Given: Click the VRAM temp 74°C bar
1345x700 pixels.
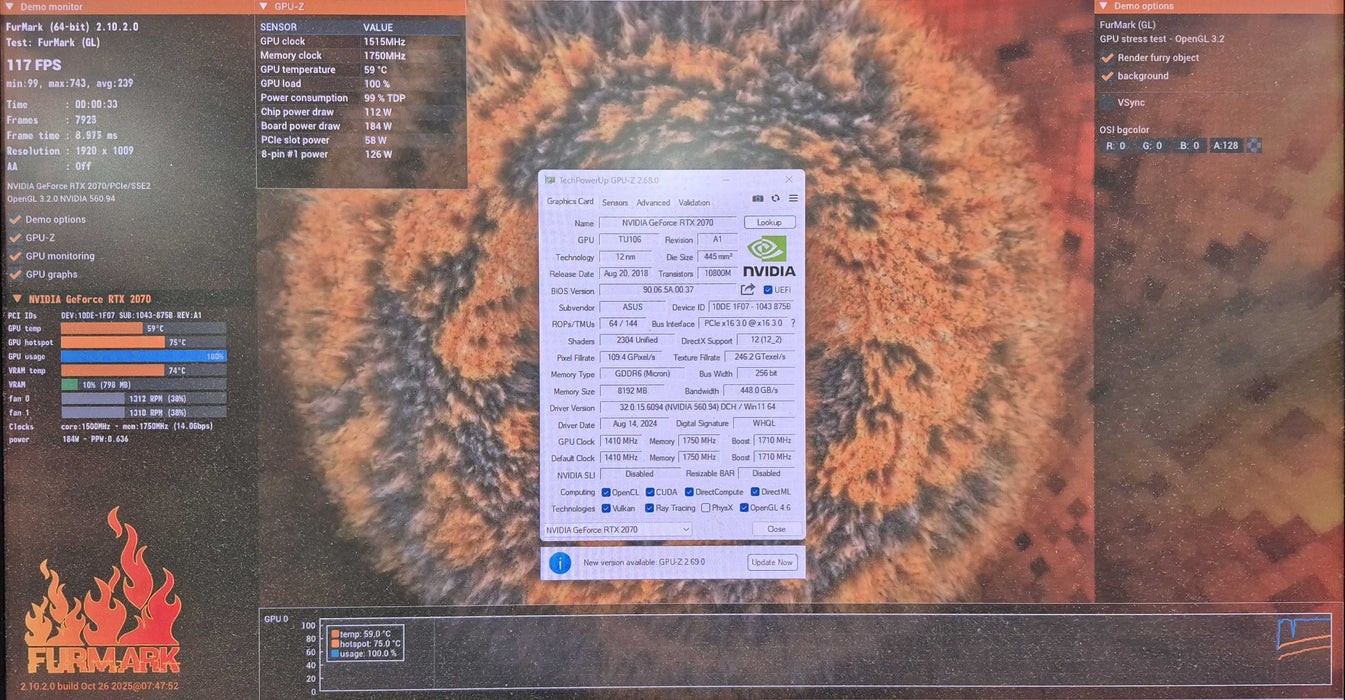Looking at the screenshot, I should tap(144, 370).
